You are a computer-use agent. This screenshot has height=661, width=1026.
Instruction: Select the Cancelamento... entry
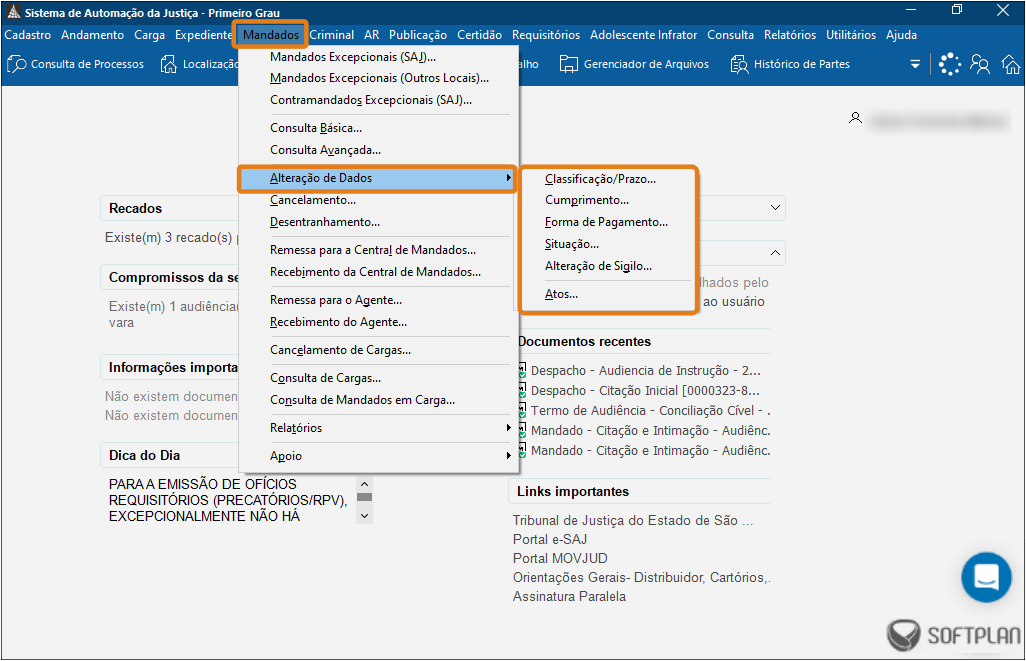pos(378,200)
